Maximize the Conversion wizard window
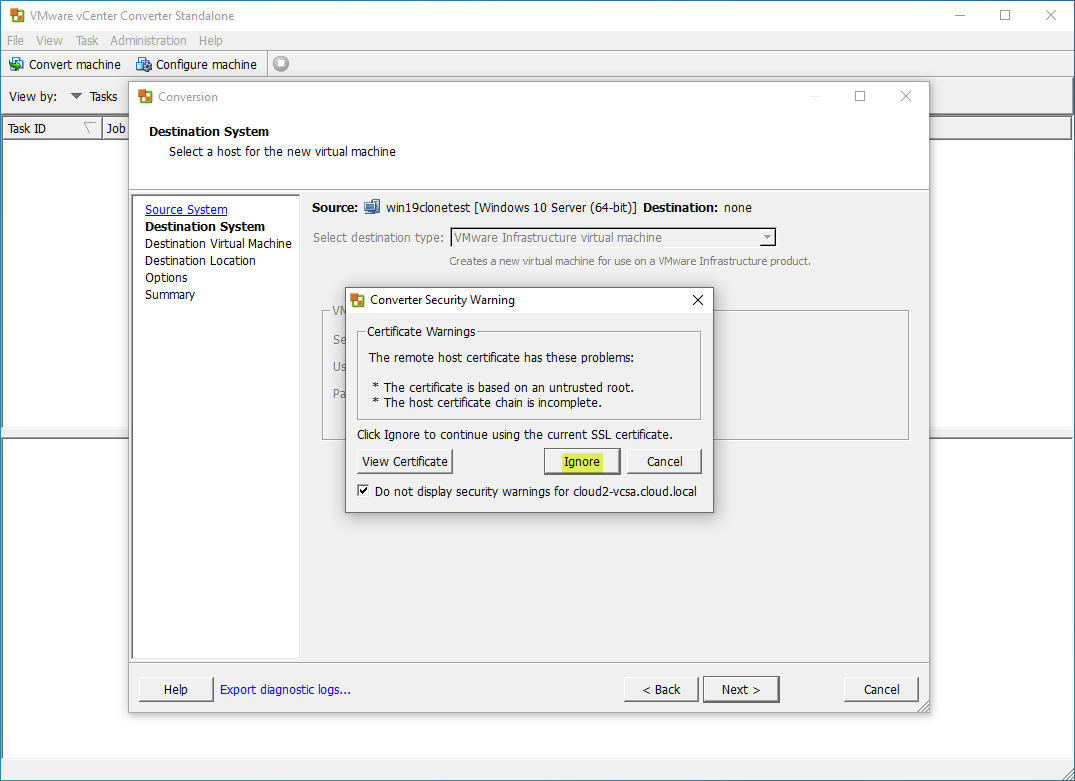 click(860, 96)
